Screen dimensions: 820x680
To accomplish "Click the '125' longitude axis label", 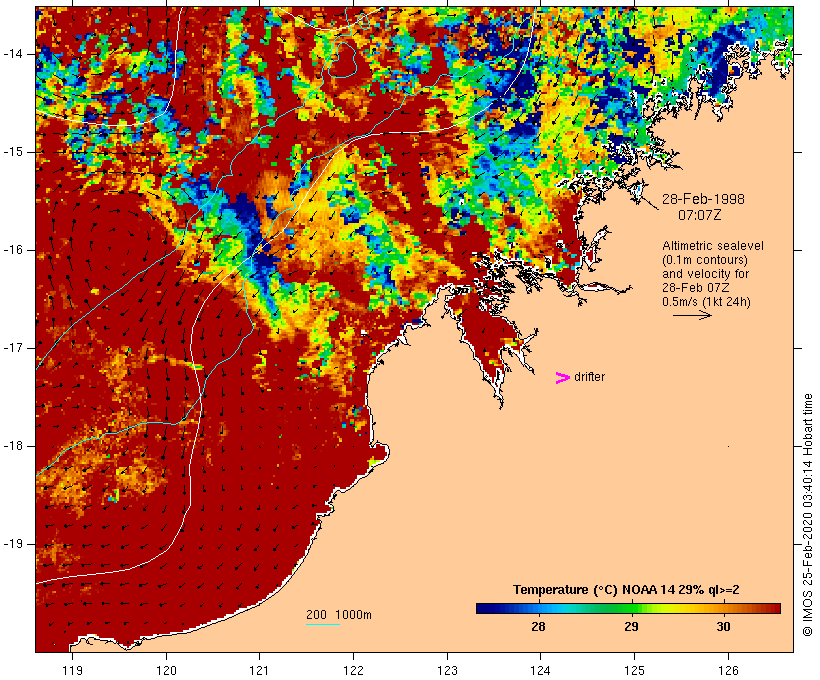I will [x=634, y=671].
